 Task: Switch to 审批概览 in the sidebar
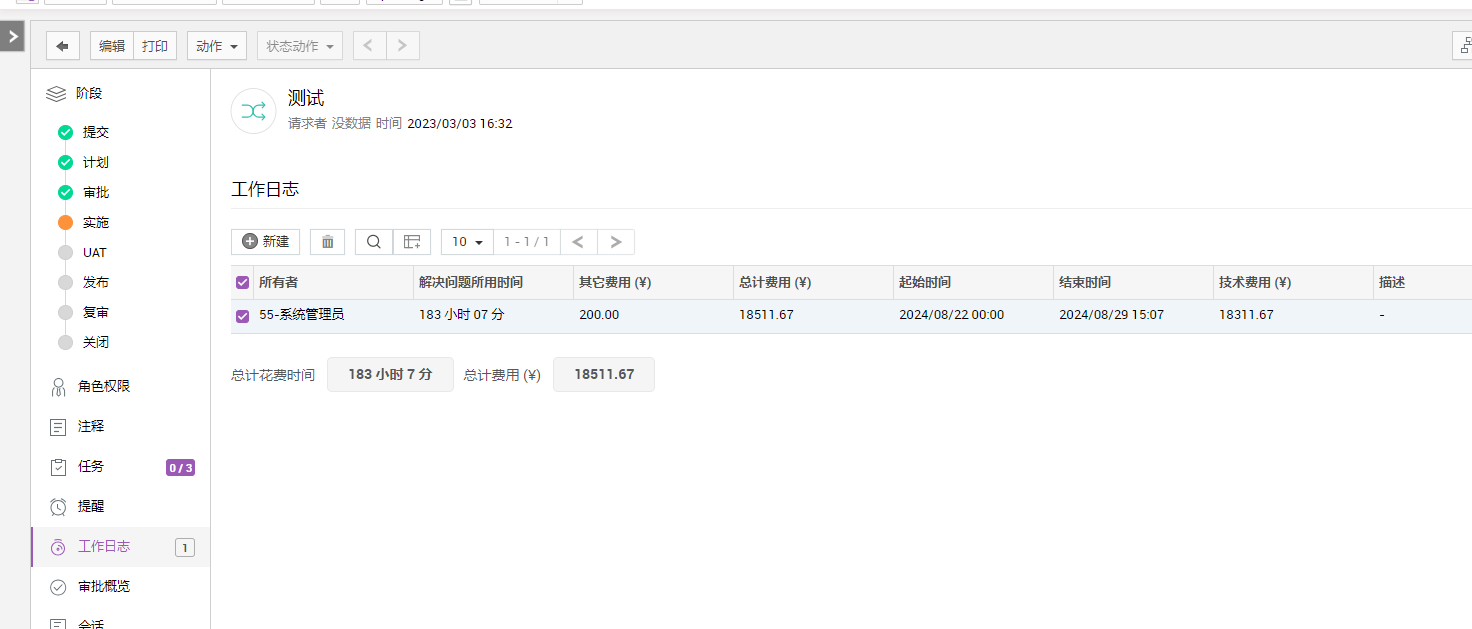104,587
